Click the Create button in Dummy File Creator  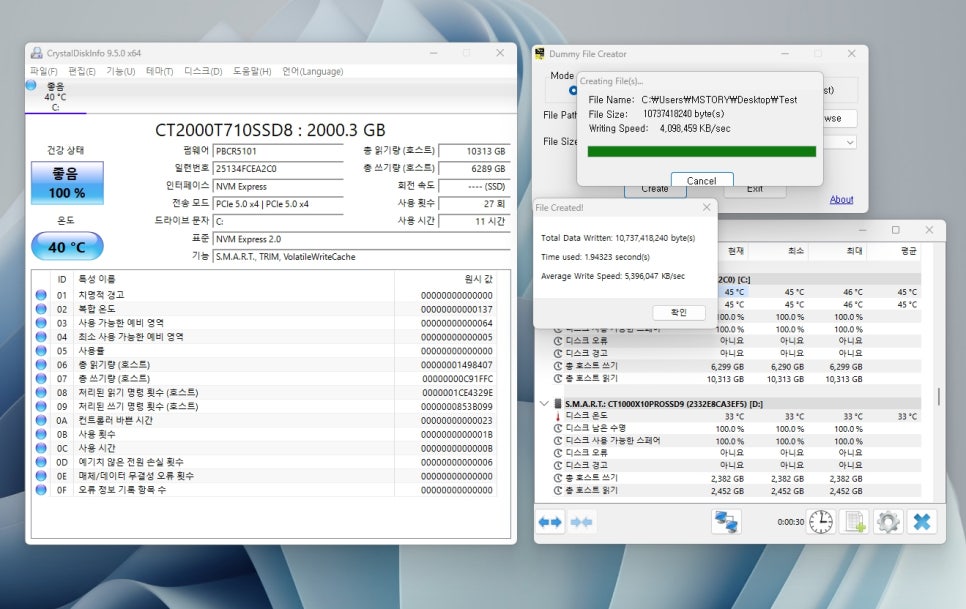click(655, 190)
